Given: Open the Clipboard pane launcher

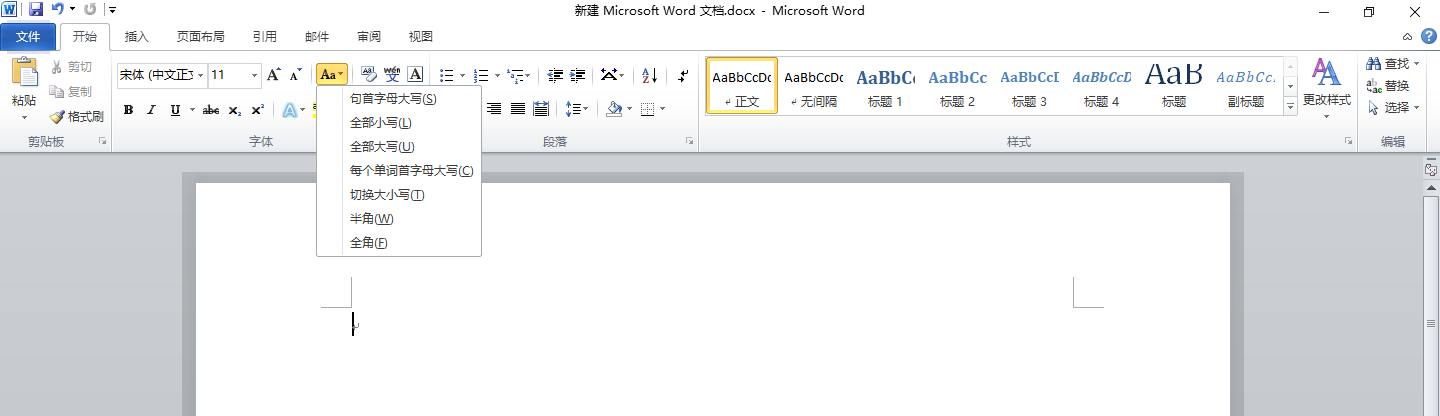Looking at the screenshot, I should point(102,142).
